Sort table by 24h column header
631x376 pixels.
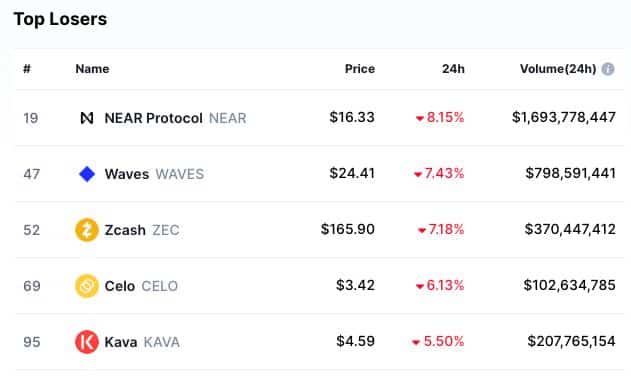point(453,69)
